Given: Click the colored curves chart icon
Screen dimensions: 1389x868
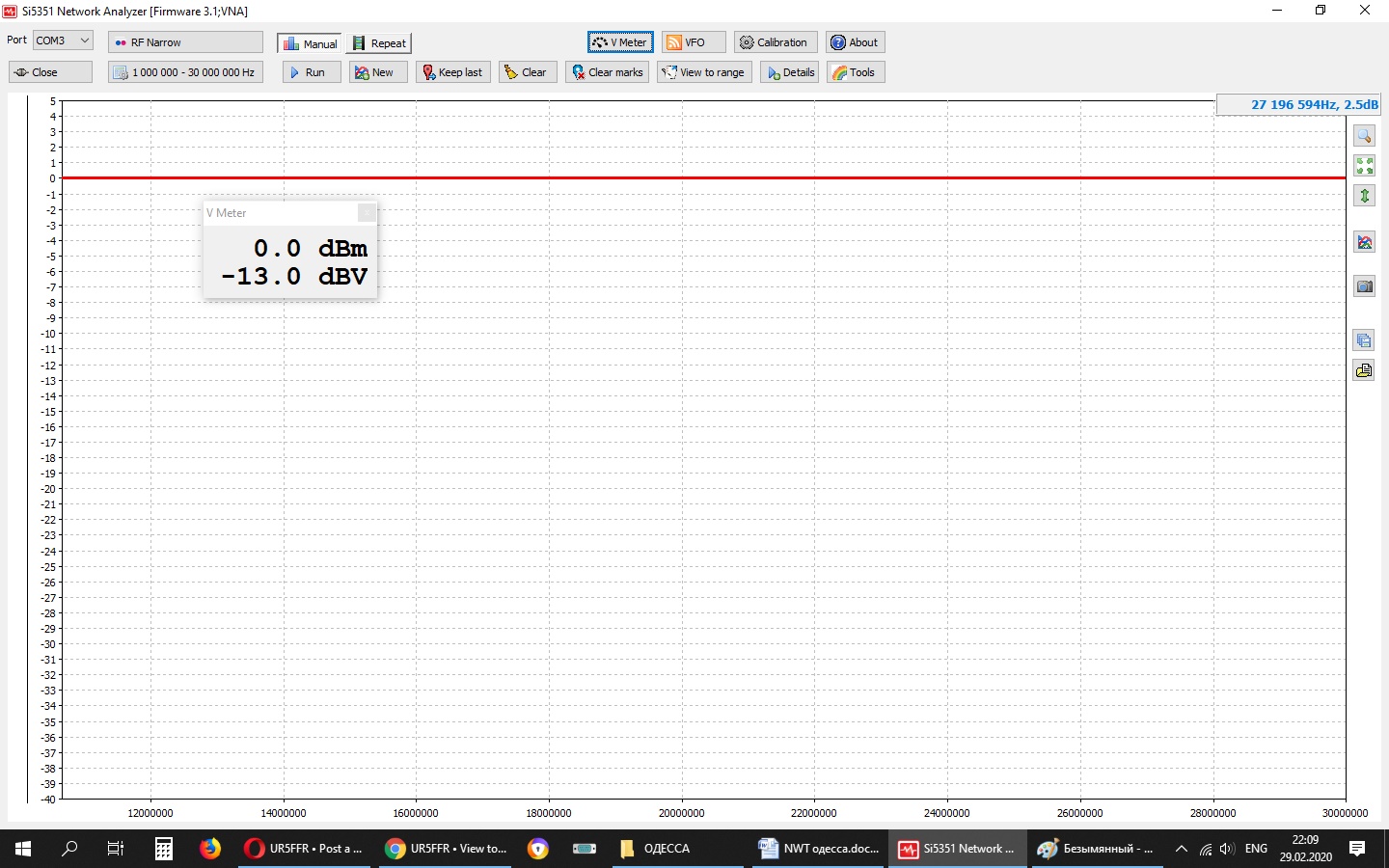Looking at the screenshot, I should pyautogui.click(x=1364, y=242).
